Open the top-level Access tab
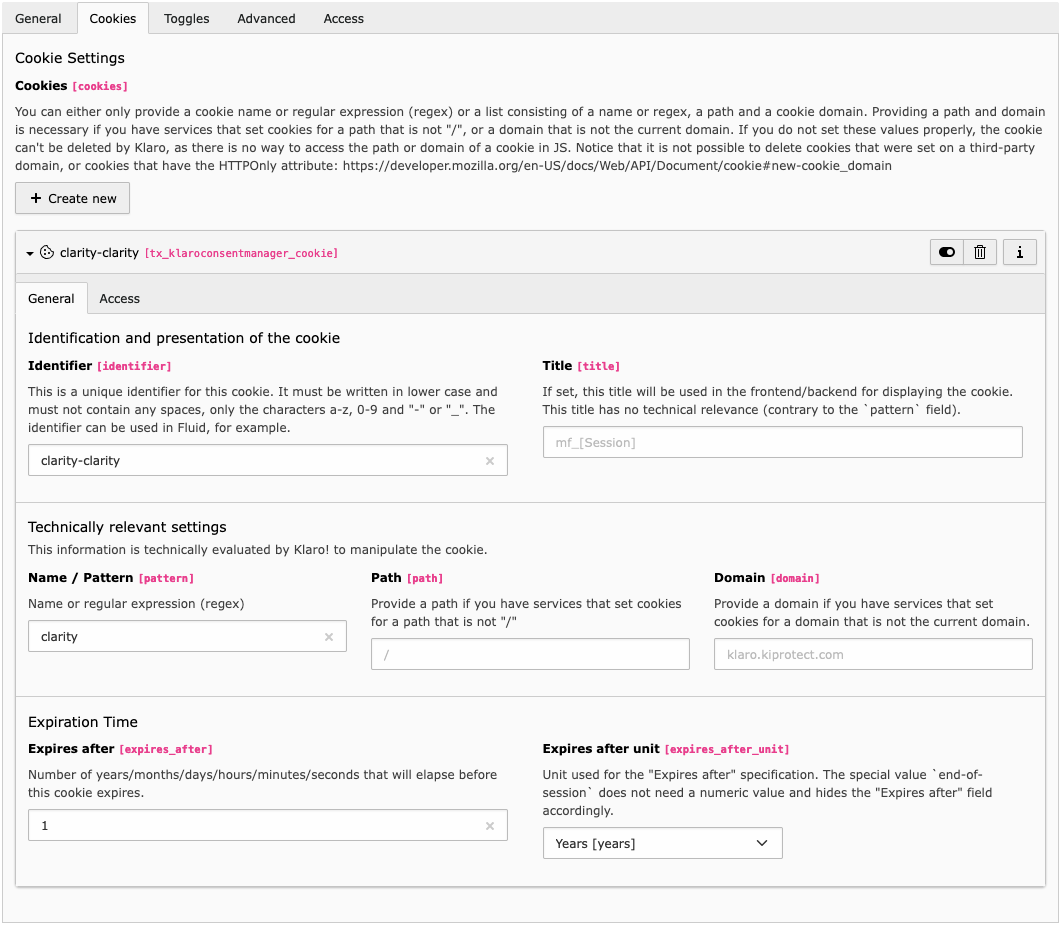Viewport: 1062px width, 926px height. [x=343, y=18]
